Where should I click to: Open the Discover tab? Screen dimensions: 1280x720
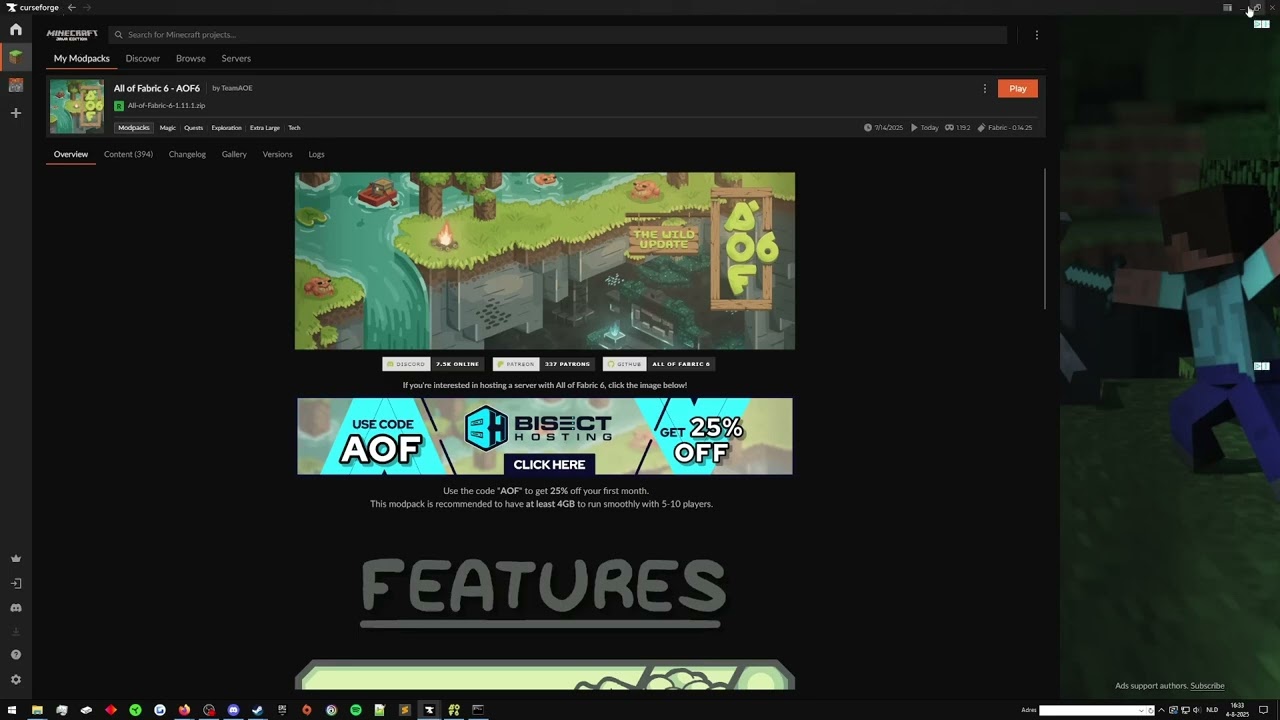[x=143, y=58]
